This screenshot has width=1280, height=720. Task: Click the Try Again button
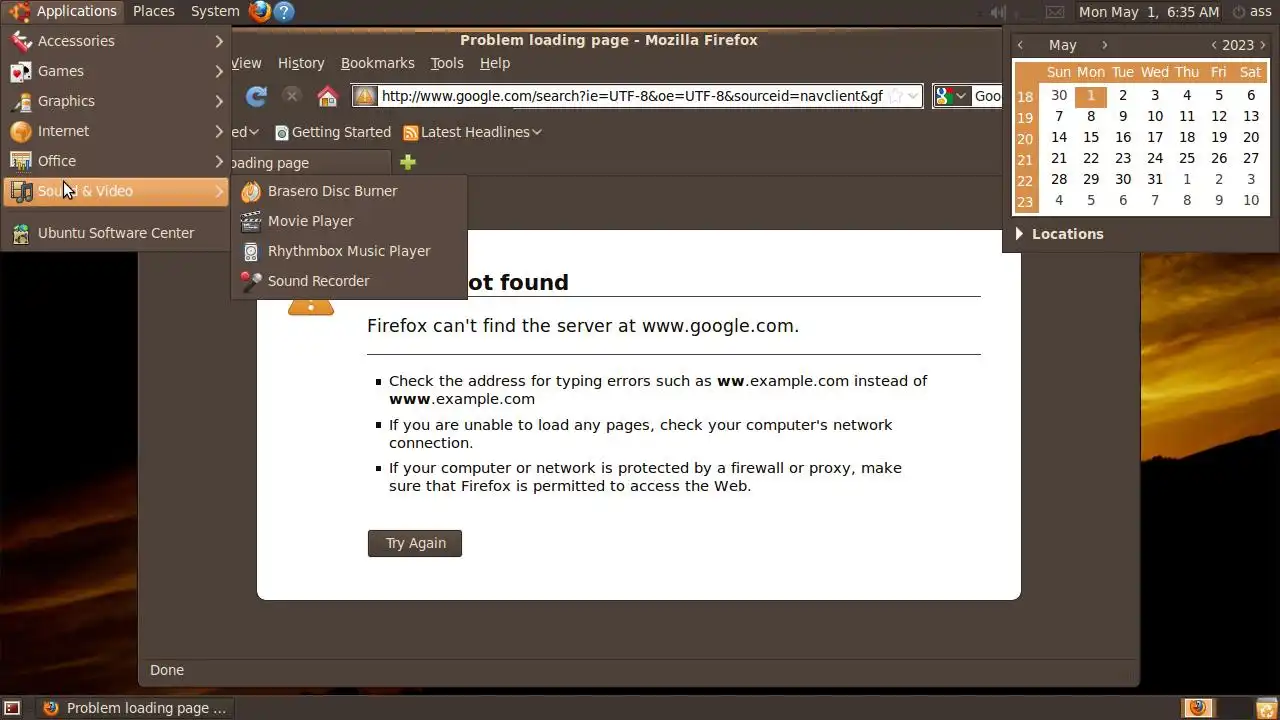415,543
